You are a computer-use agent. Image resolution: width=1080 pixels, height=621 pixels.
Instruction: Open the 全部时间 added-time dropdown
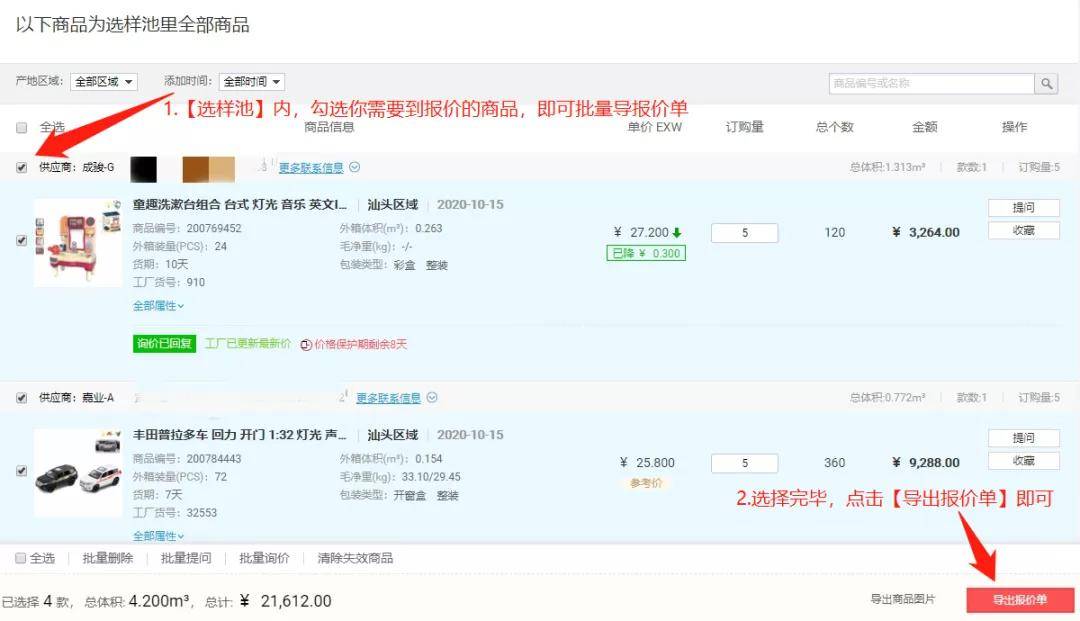click(x=252, y=82)
